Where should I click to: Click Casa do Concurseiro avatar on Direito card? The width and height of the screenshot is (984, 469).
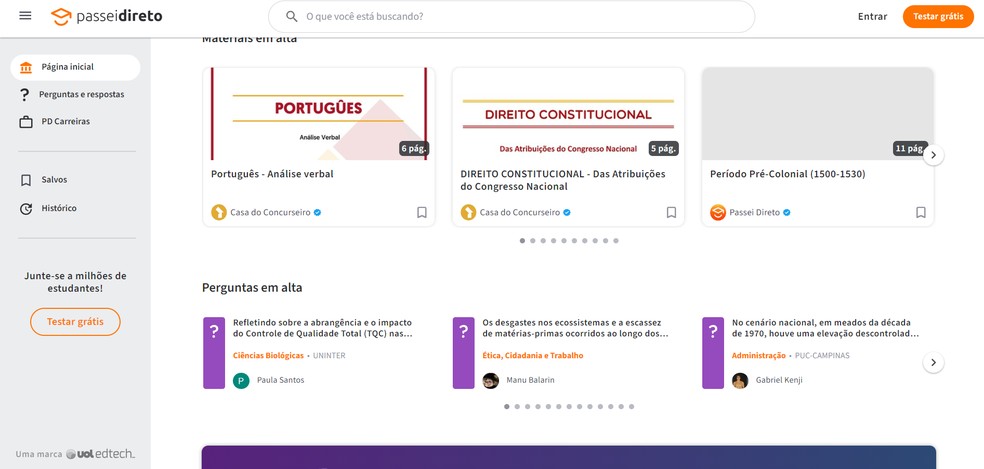(x=468, y=212)
